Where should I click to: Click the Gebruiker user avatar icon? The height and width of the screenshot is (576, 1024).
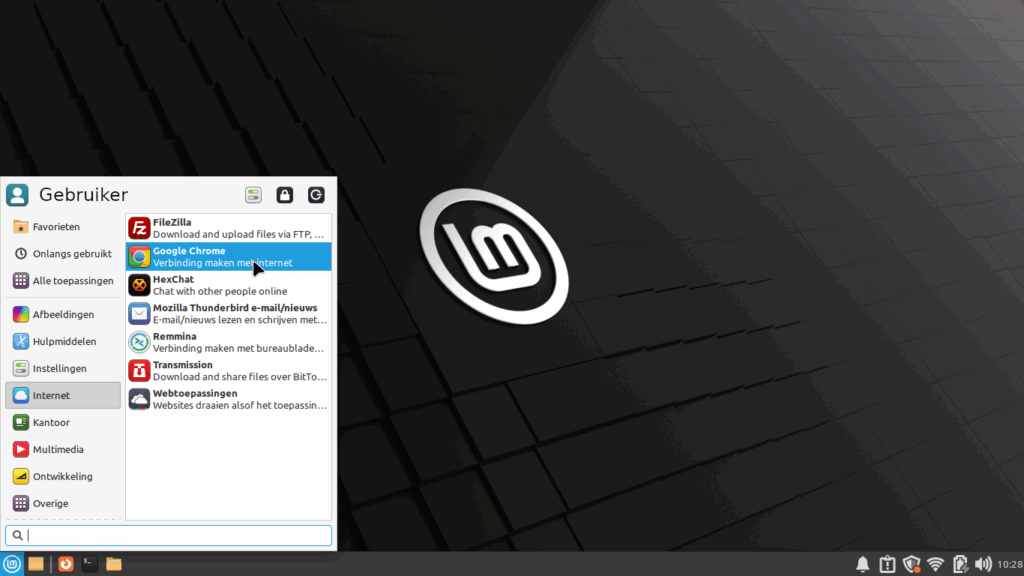click(x=18, y=195)
